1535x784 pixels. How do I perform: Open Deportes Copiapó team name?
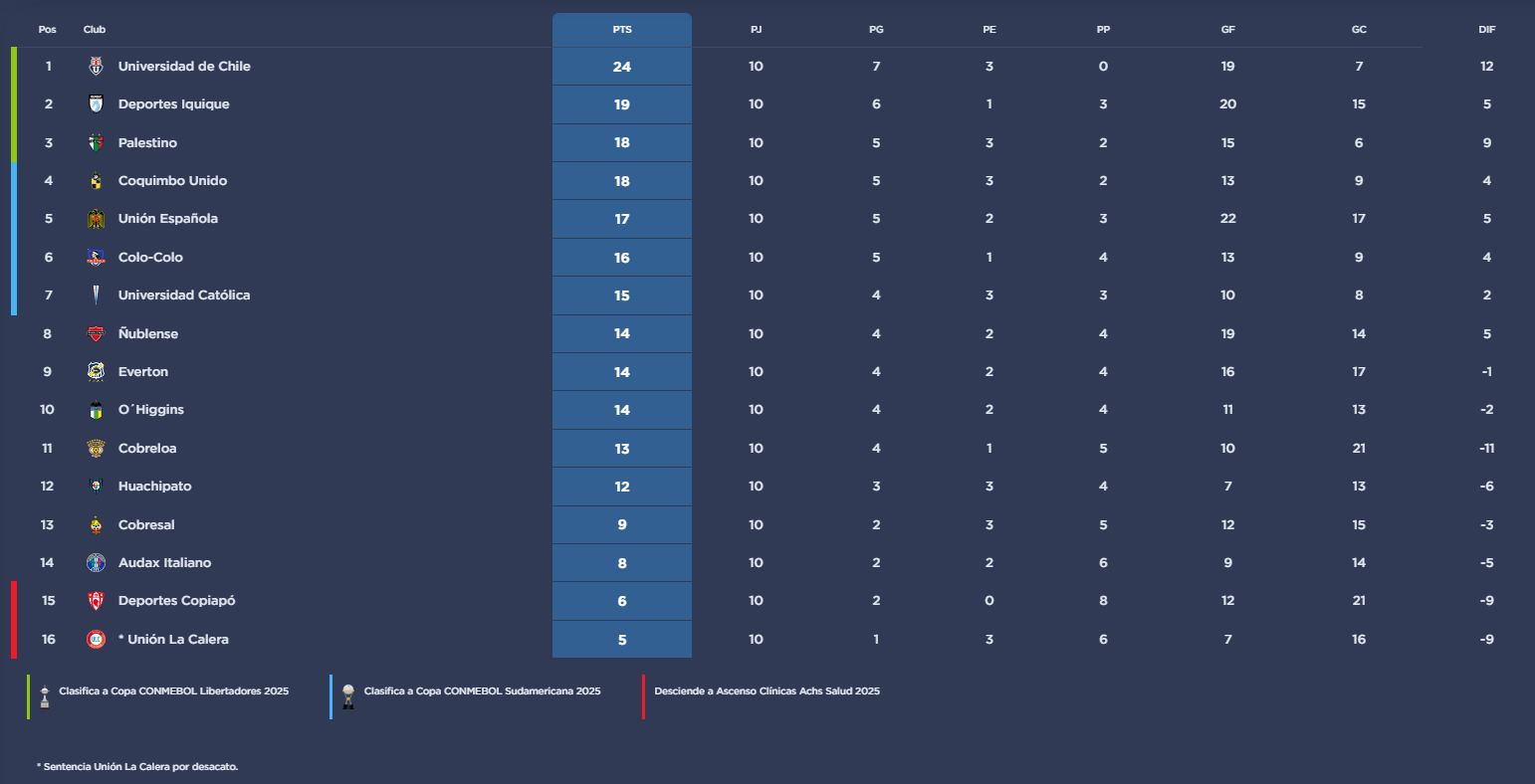[x=177, y=601]
